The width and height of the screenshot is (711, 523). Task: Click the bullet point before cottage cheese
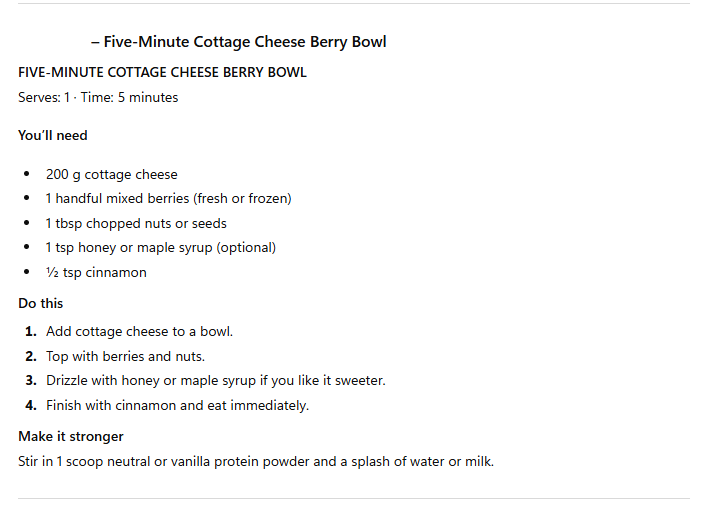(27, 175)
